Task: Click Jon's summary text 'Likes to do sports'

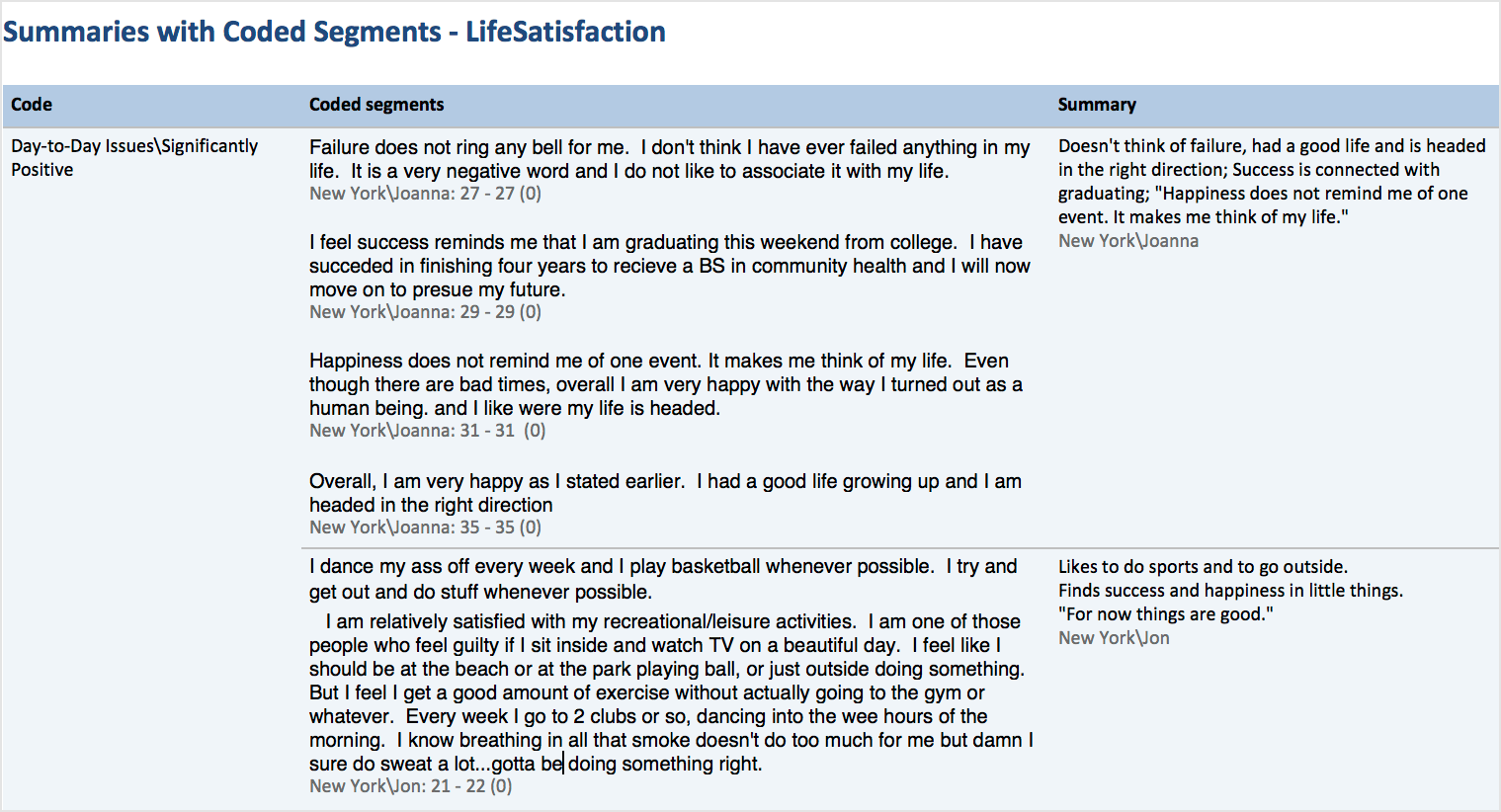Action: [x=1230, y=591]
